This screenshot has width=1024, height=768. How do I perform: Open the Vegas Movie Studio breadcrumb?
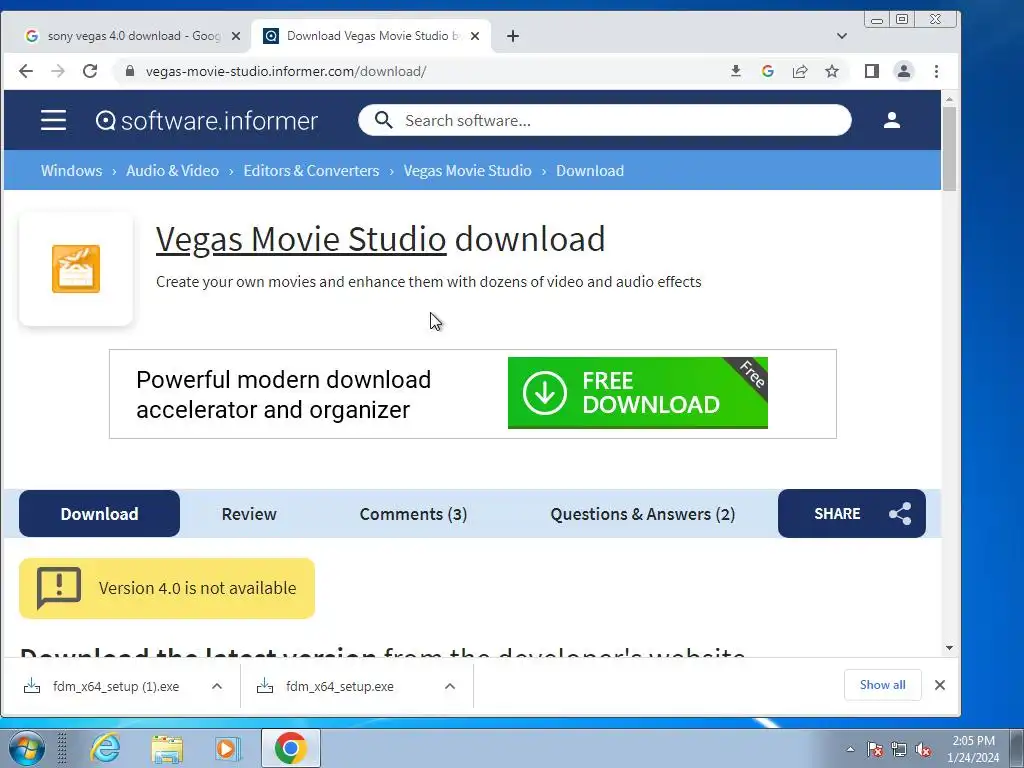(468, 170)
